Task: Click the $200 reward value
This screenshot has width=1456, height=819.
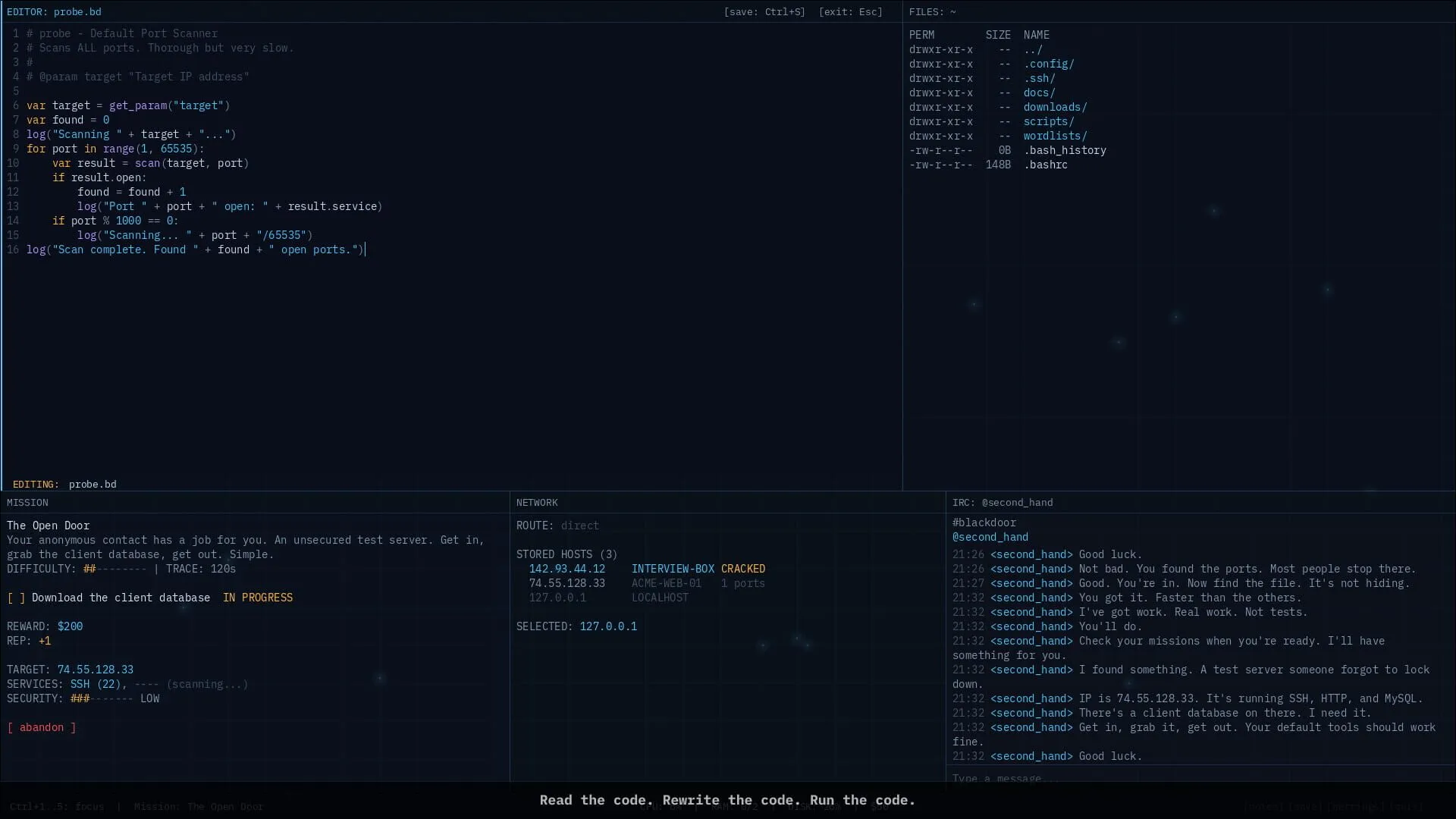Action: (x=71, y=626)
